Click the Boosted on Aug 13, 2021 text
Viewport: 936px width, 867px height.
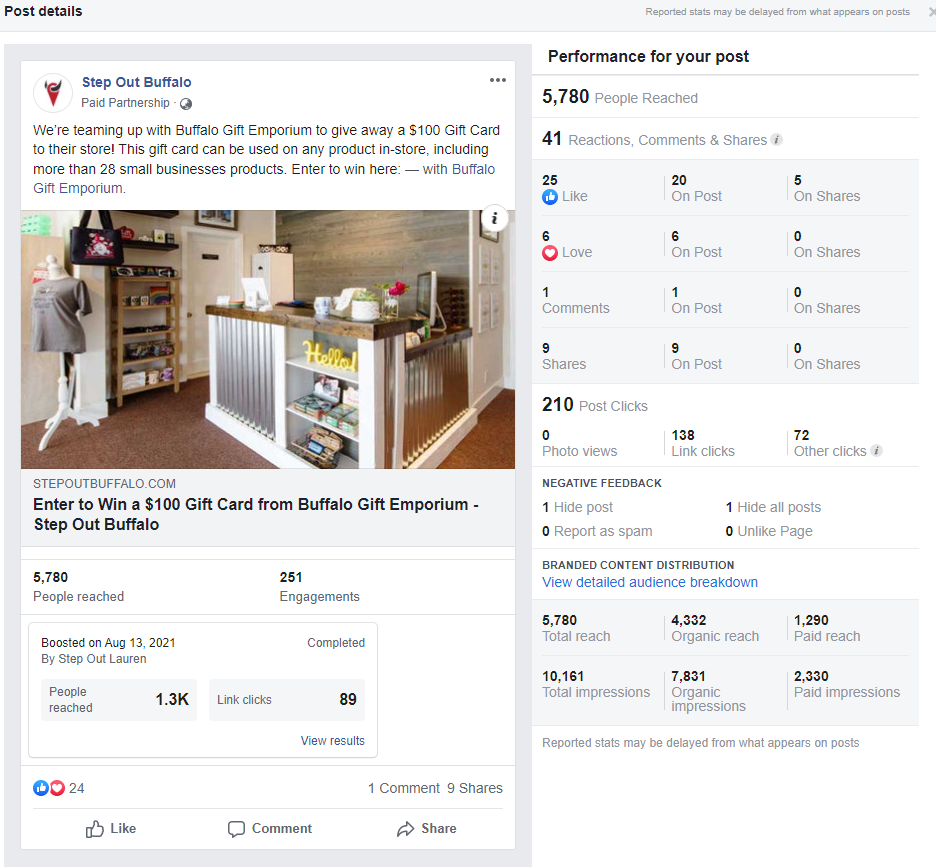coord(108,642)
